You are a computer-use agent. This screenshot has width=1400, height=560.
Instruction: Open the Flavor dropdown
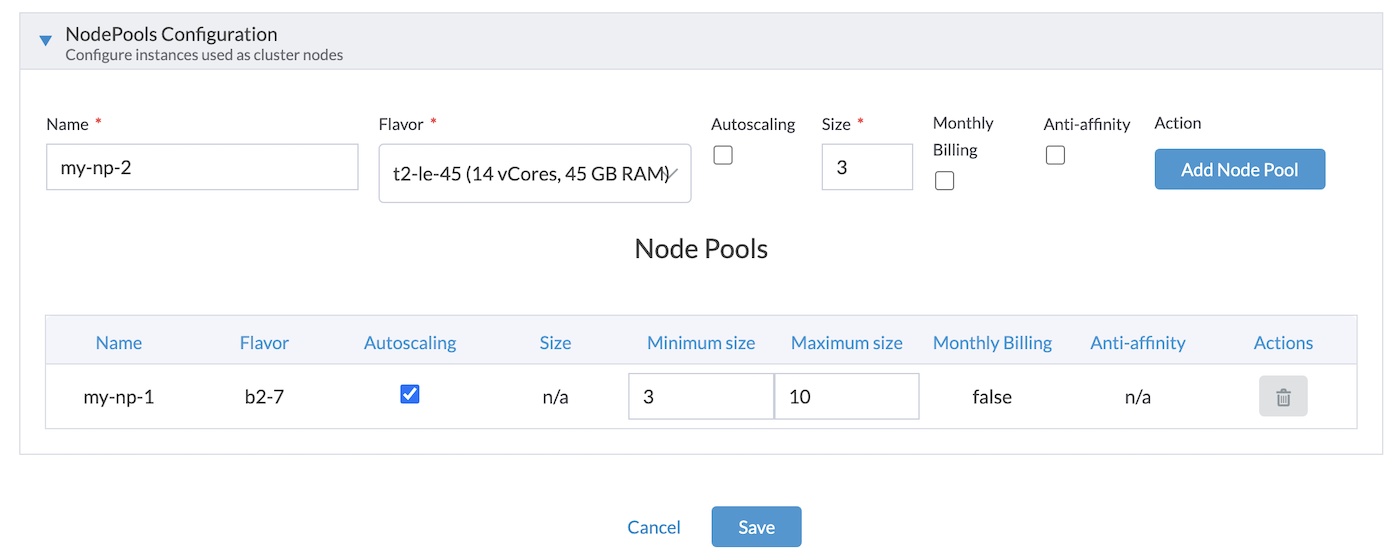[534, 174]
